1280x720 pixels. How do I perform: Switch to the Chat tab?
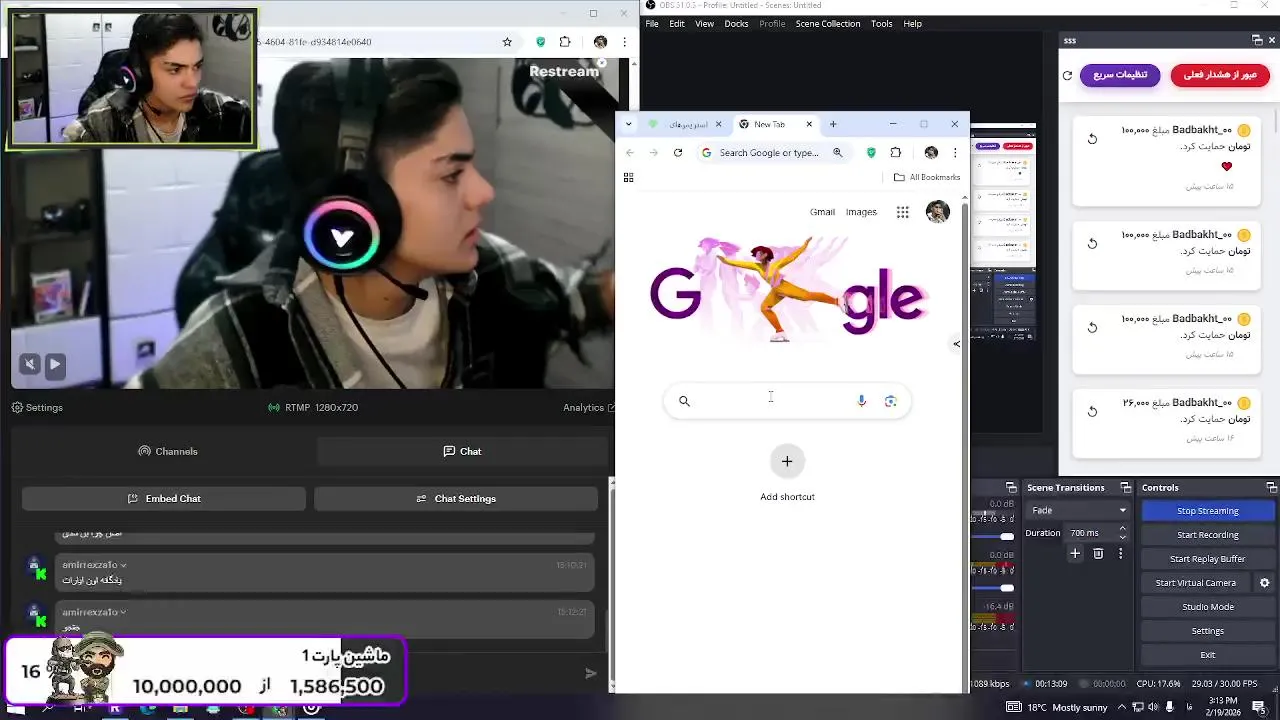point(462,451)
